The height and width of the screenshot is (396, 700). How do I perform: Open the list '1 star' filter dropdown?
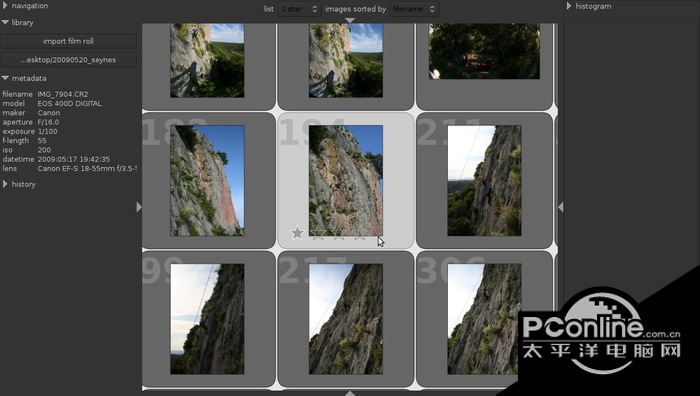click(x=299, y=9)
